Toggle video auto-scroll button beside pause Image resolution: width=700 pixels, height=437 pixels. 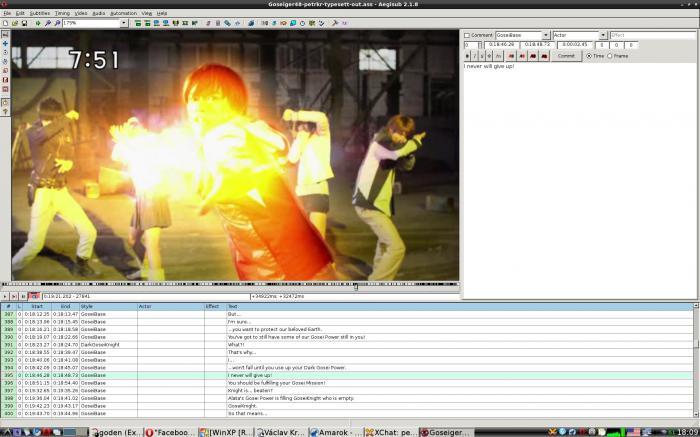34,296
